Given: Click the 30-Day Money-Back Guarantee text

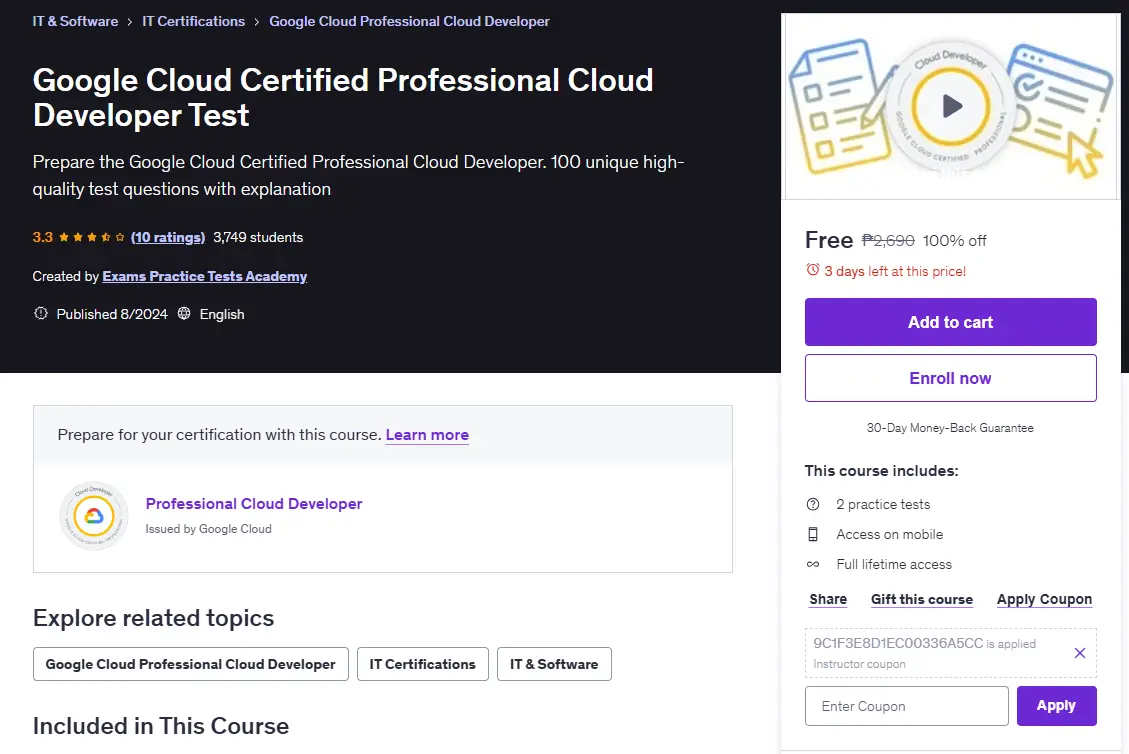Looking at the screenshot, I should tap(950, 428).
